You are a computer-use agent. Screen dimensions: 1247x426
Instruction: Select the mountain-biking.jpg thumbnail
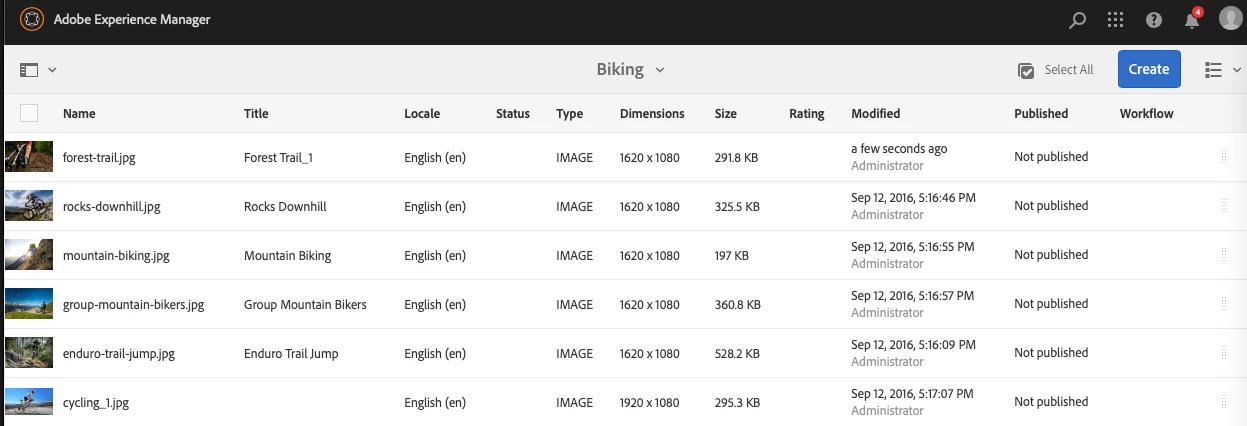[x=29, y=255]
